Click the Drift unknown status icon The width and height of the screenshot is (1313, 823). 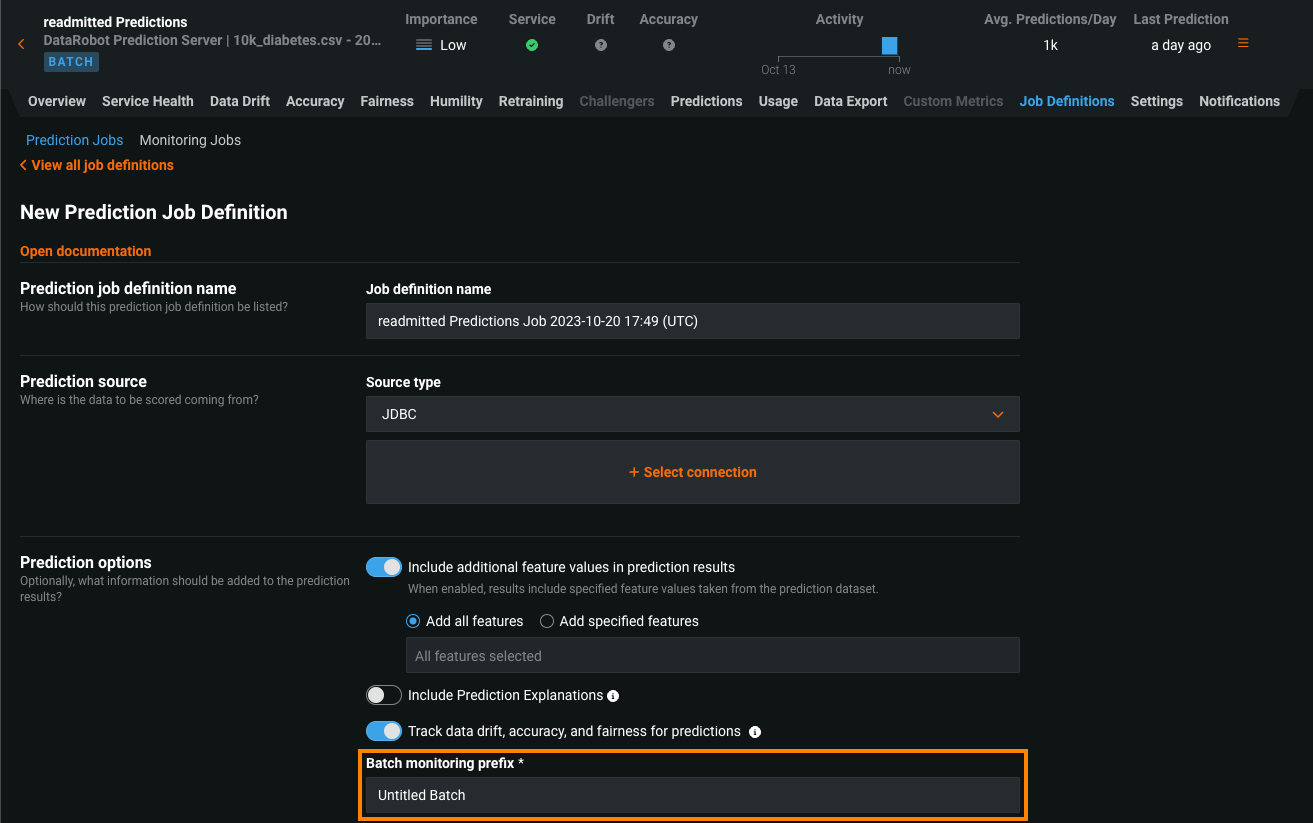(x=600, y=45)
